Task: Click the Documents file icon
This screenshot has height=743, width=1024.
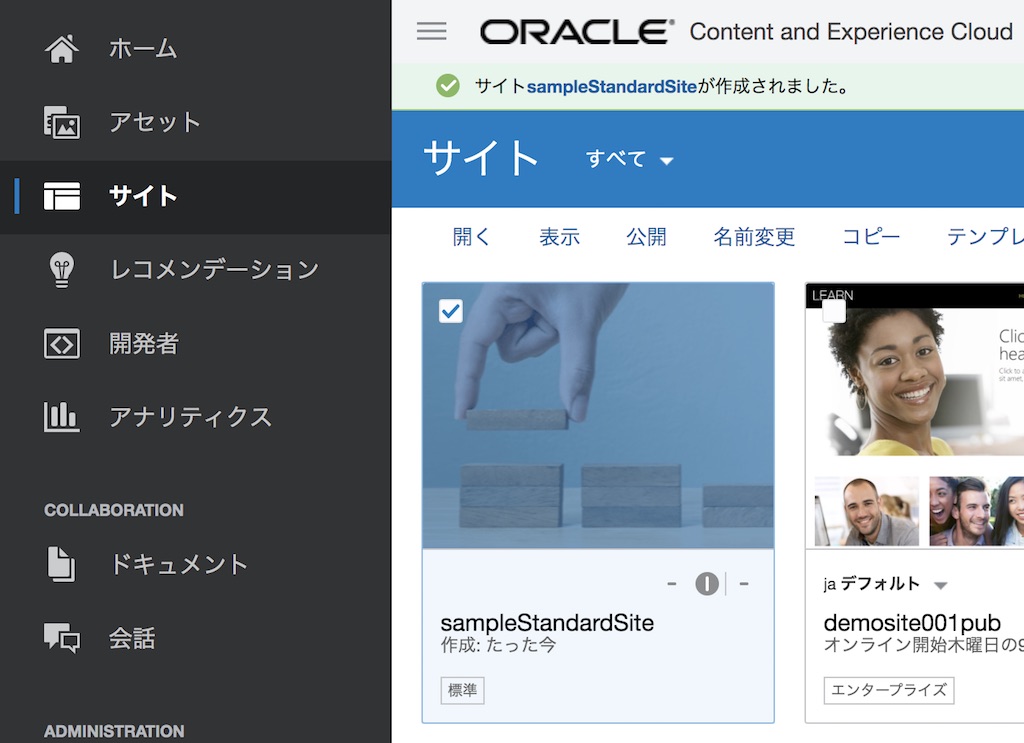Action: click(62, 564)
